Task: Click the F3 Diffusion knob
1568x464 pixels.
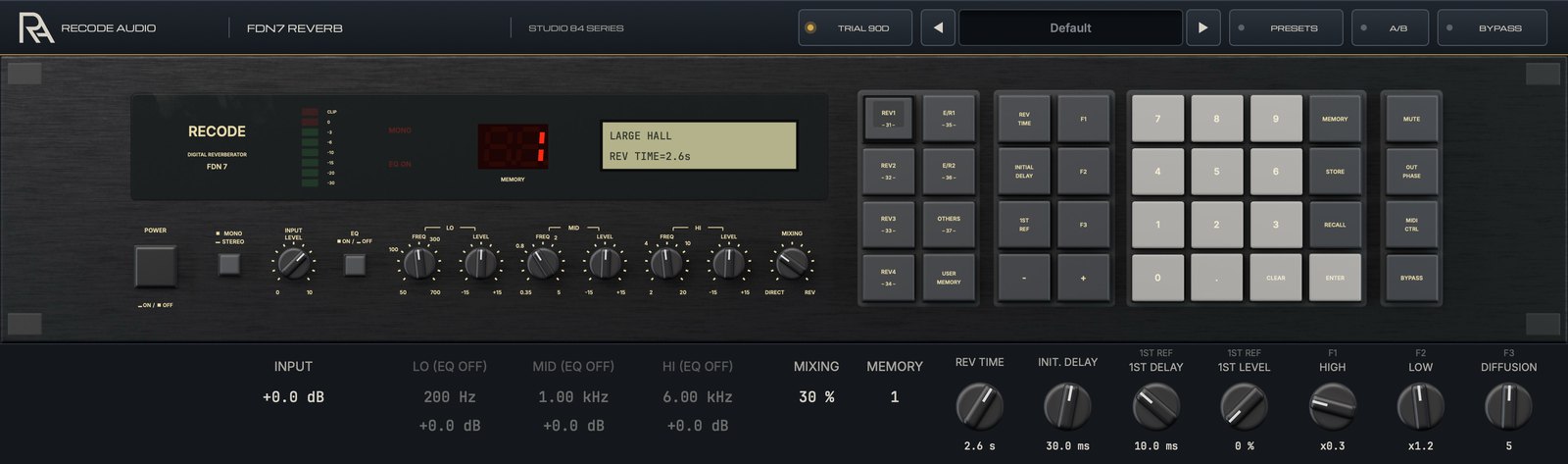Action: [1508, 406]
